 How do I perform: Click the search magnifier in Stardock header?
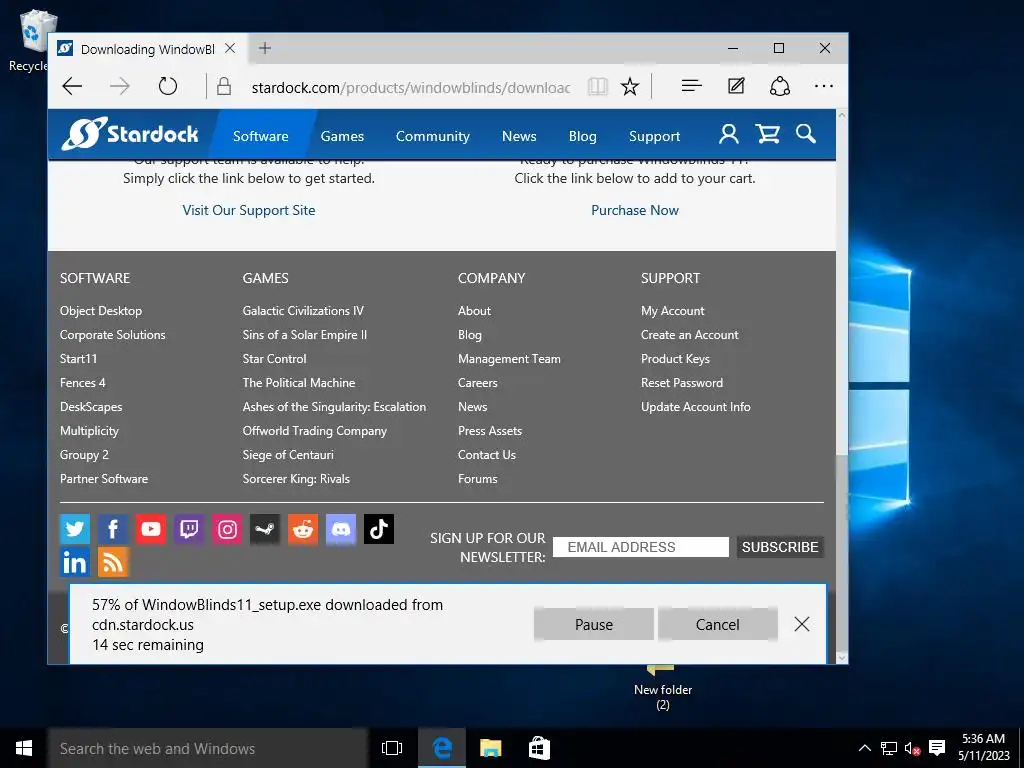806,134
